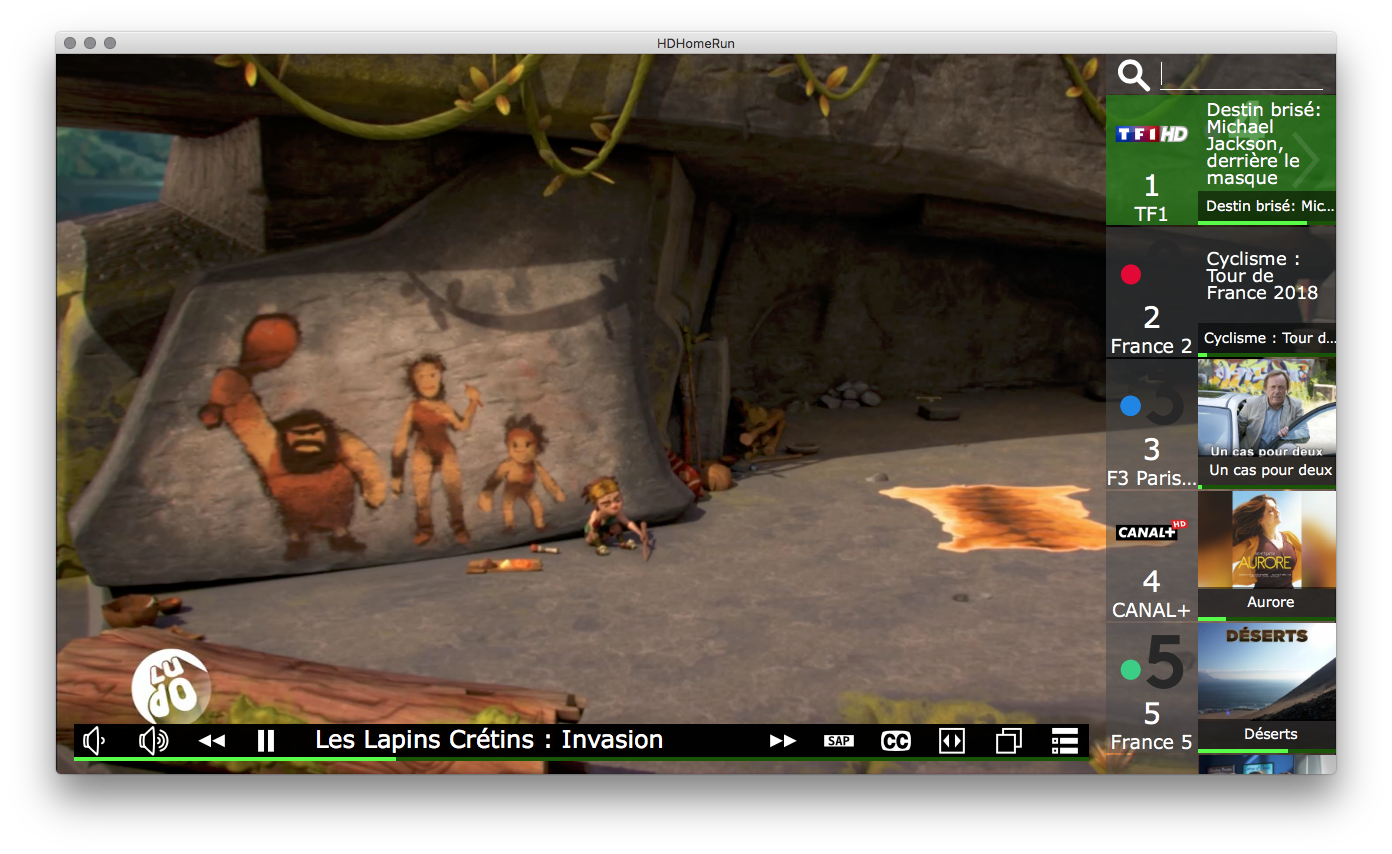The image size is (1392, 854).
Task: Open the 'Un cas pour deux' thumbnail
Action: [x=1267, y=409]
